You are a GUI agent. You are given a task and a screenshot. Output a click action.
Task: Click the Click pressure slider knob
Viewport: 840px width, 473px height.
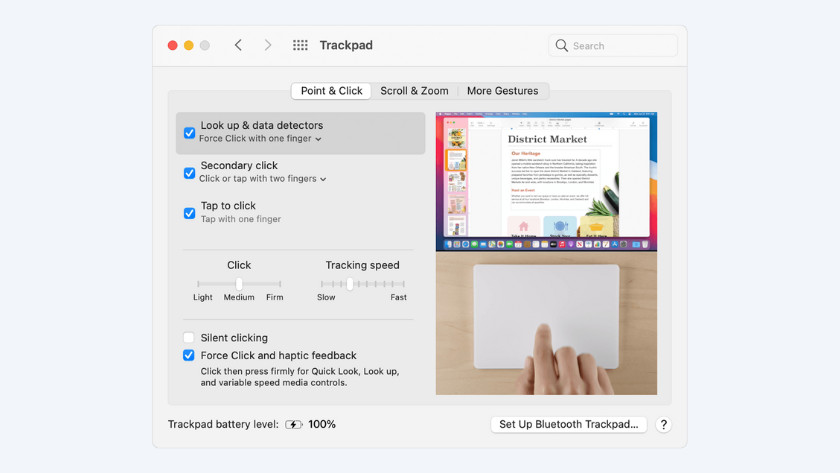[239, 284]
